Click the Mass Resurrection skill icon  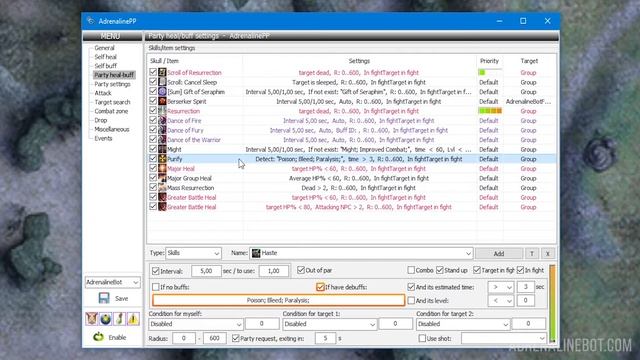pos(162,187)
